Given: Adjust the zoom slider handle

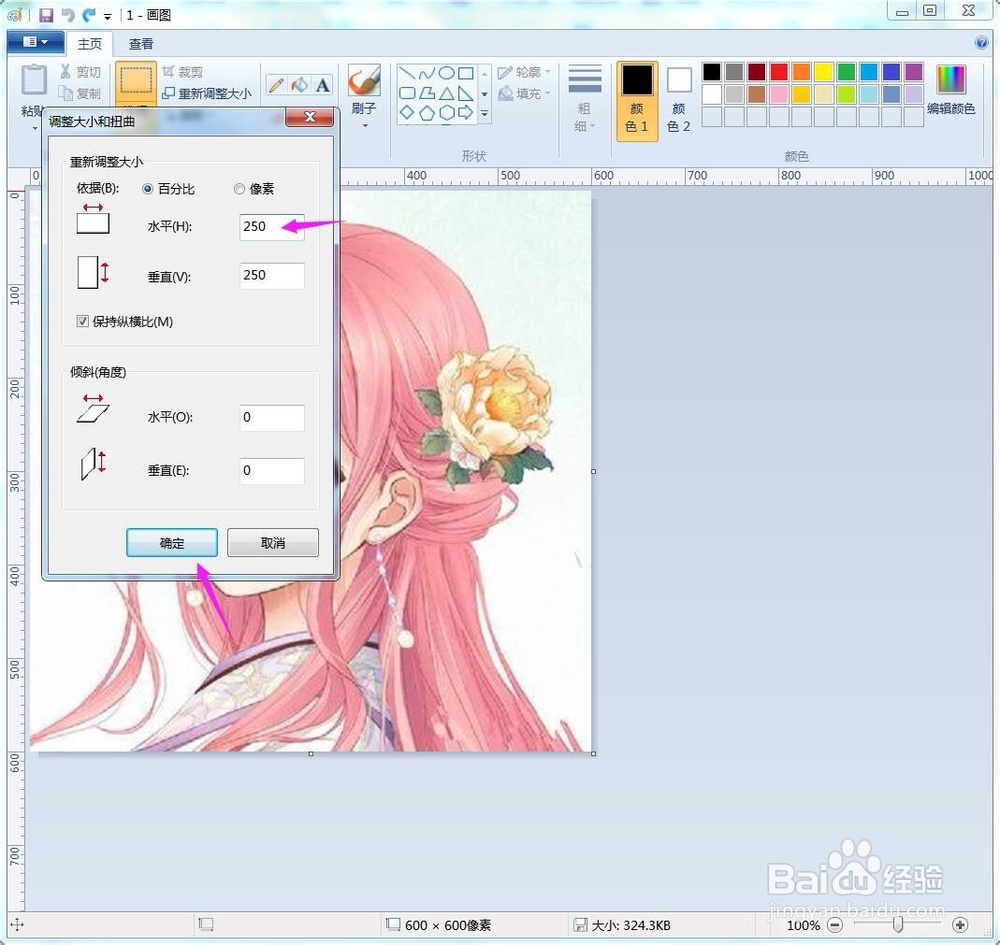Looking at the screenshot, I should click(898, 924).
